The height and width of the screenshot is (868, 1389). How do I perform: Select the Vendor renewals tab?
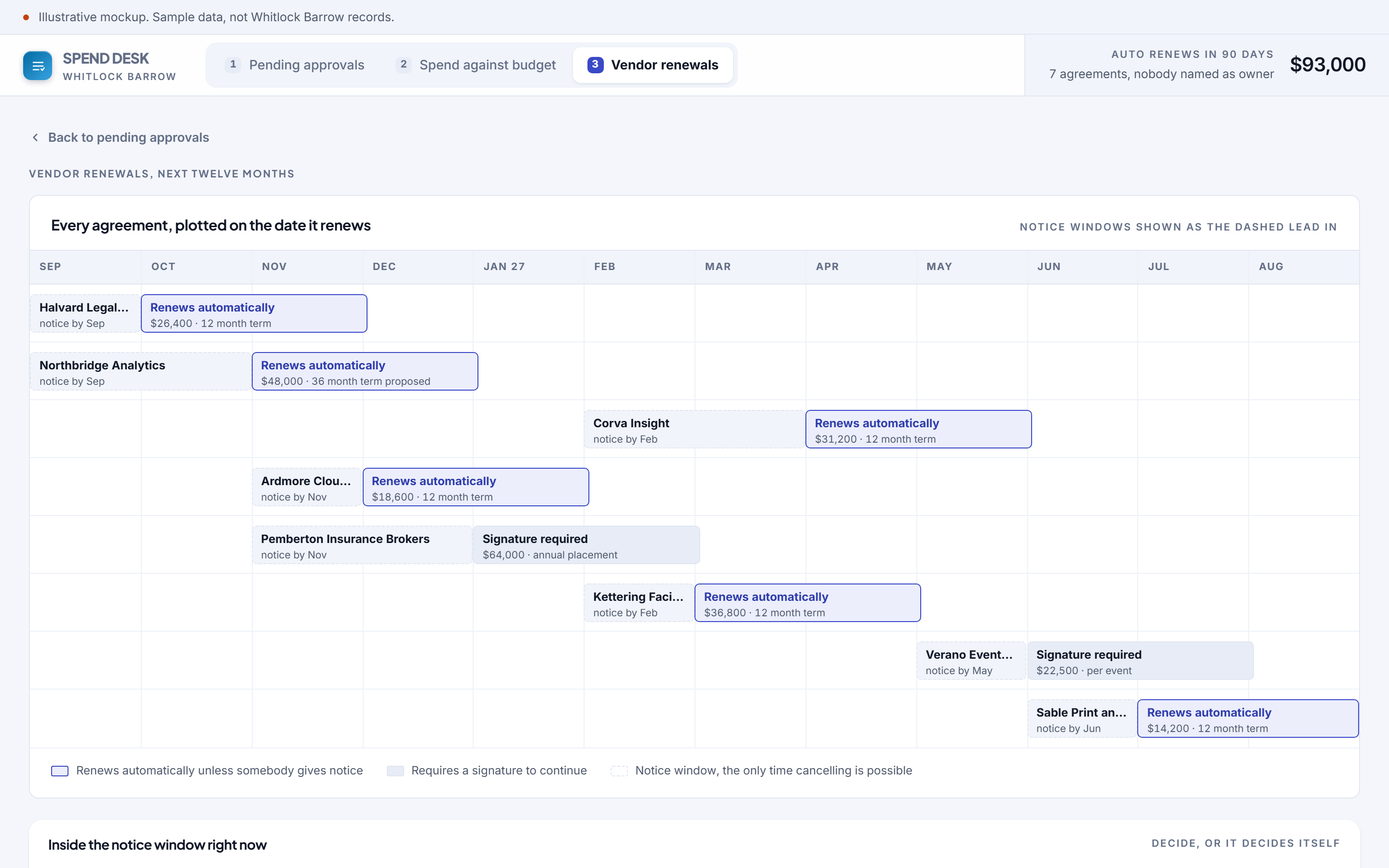point(653,65)
